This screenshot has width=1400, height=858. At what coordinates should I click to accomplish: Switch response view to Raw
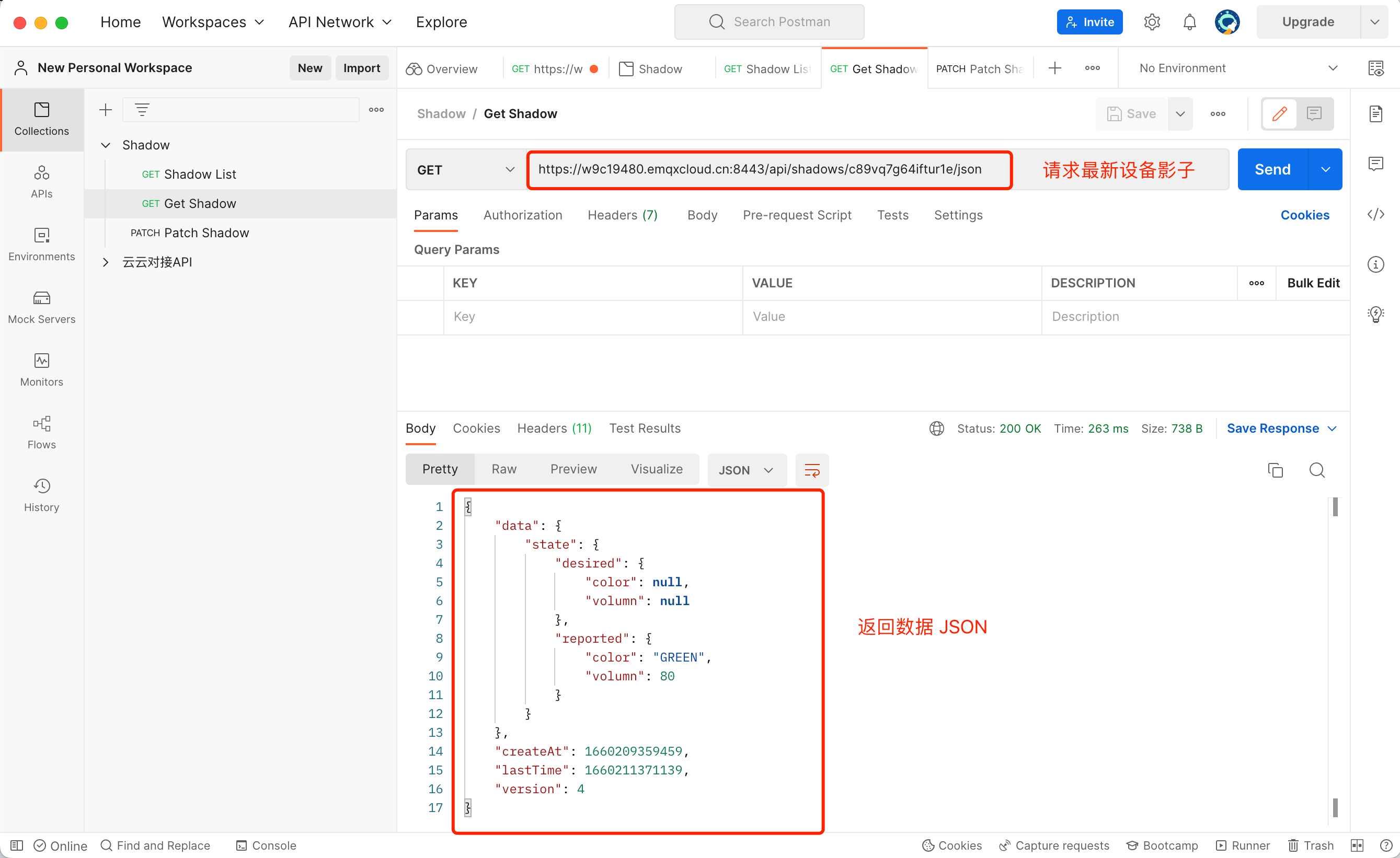[503, 469]
